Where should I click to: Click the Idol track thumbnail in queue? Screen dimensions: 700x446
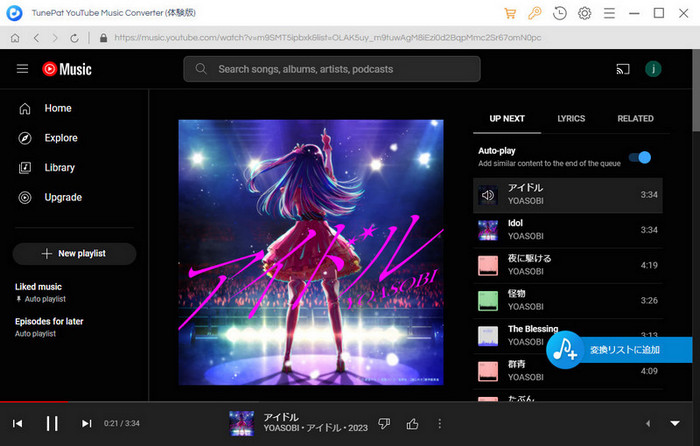488,230
